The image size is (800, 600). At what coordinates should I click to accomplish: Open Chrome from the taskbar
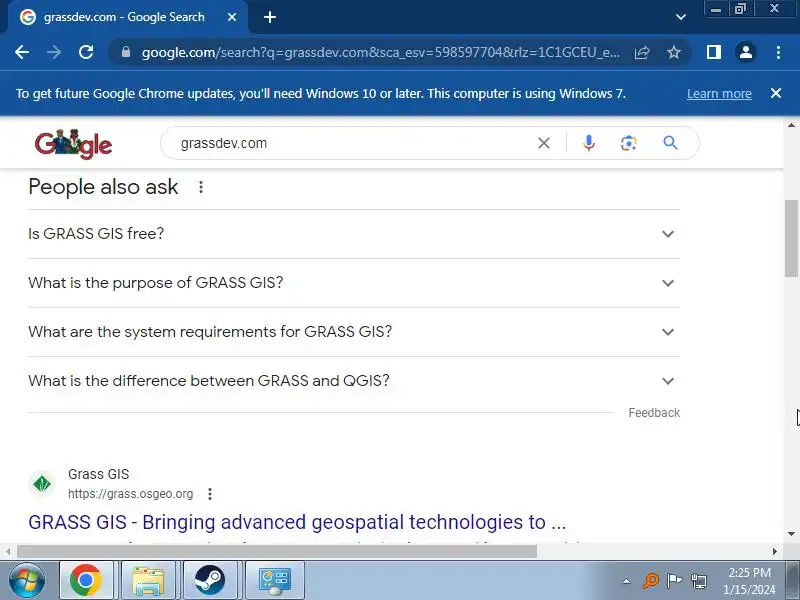click(x=86, y=580)
